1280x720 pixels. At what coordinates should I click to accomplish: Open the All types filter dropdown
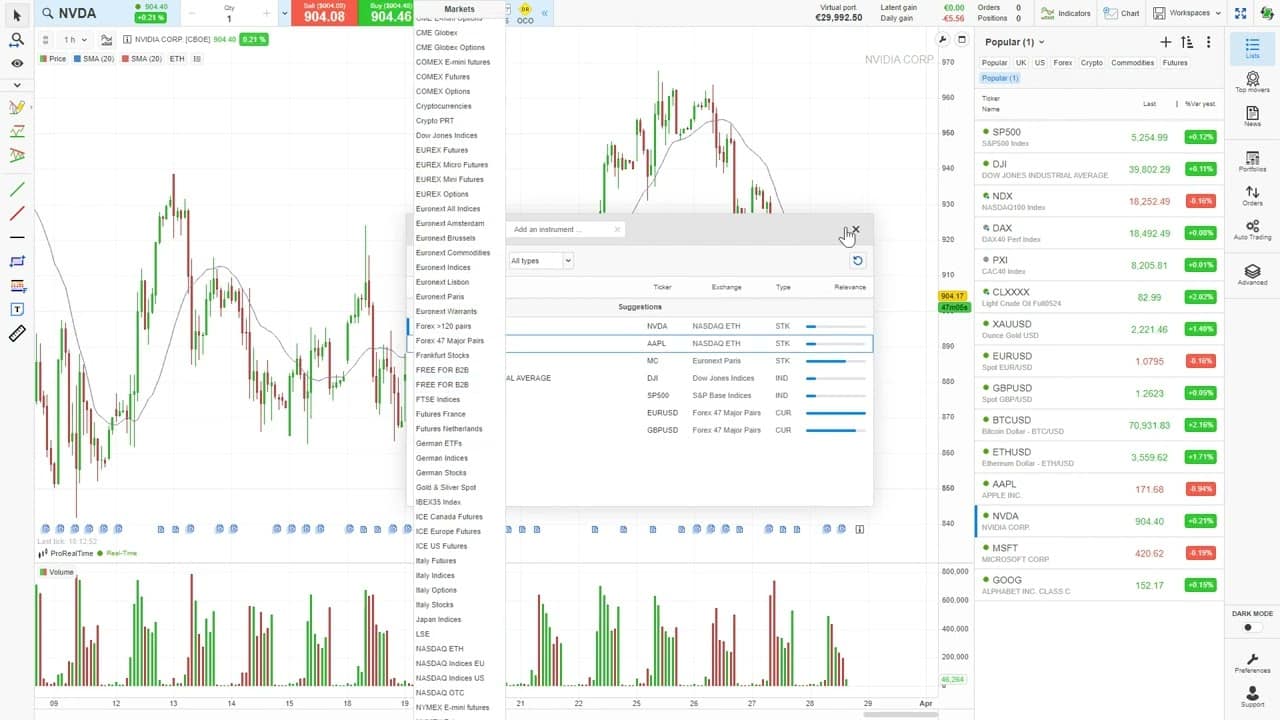(x=540, y=260)
